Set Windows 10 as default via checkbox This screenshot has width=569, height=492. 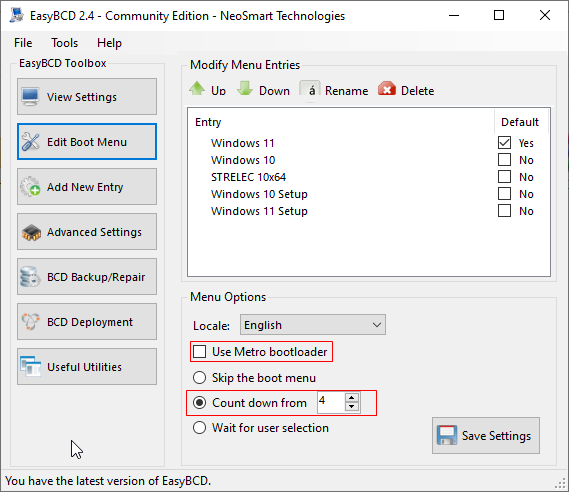coord(504,160)
